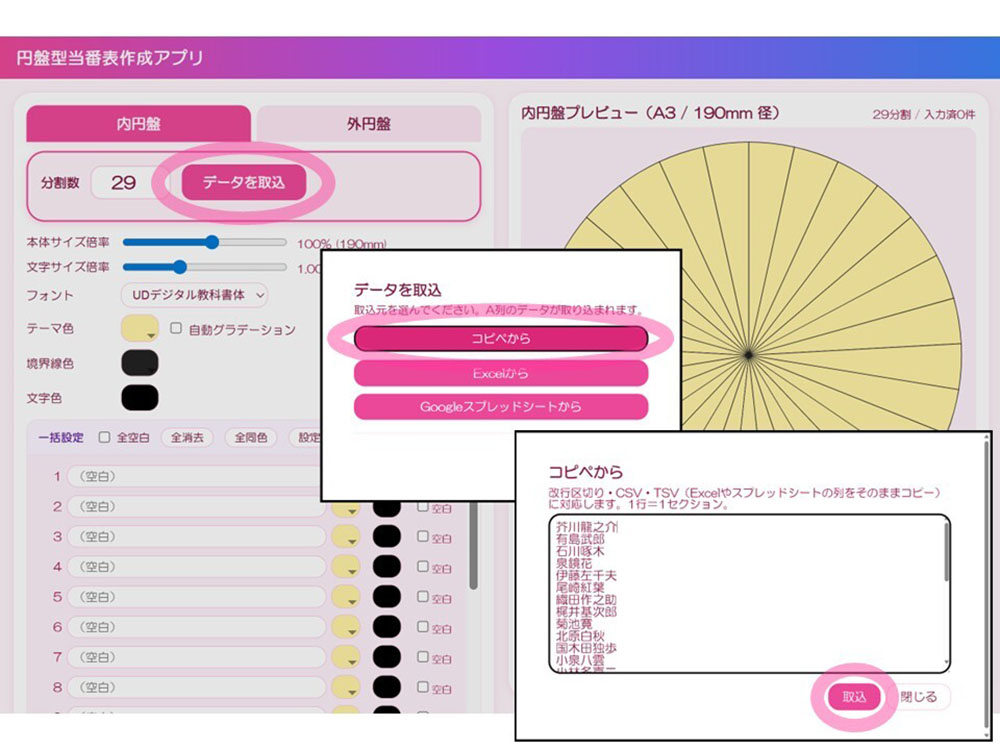Click the text field of row 8

point(196,687)
